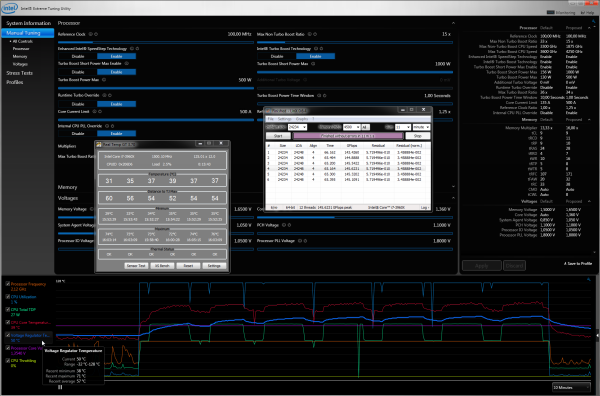The width and height of the screenshot is (600, 396).
Task: Click the Intel logo in title bar
Action: (10, 8)
